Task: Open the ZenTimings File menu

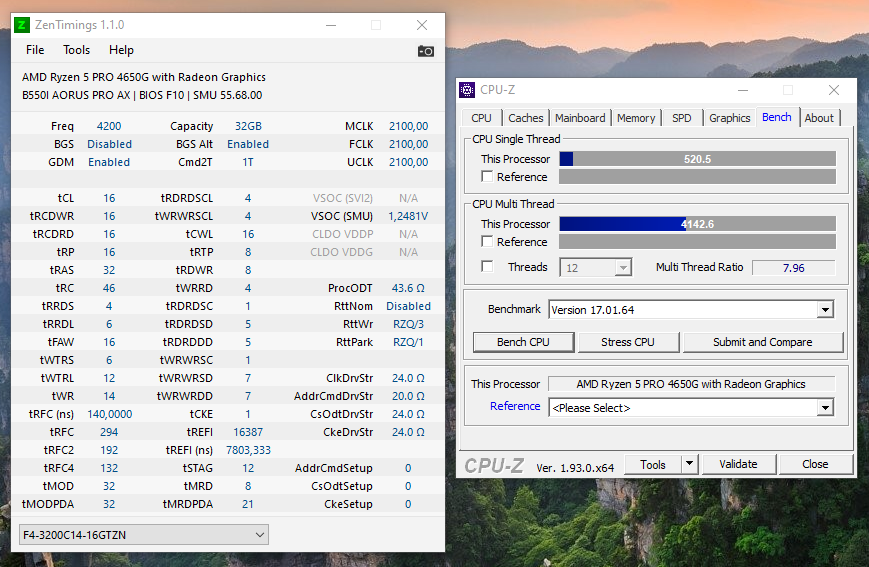Action: [35, 50]
